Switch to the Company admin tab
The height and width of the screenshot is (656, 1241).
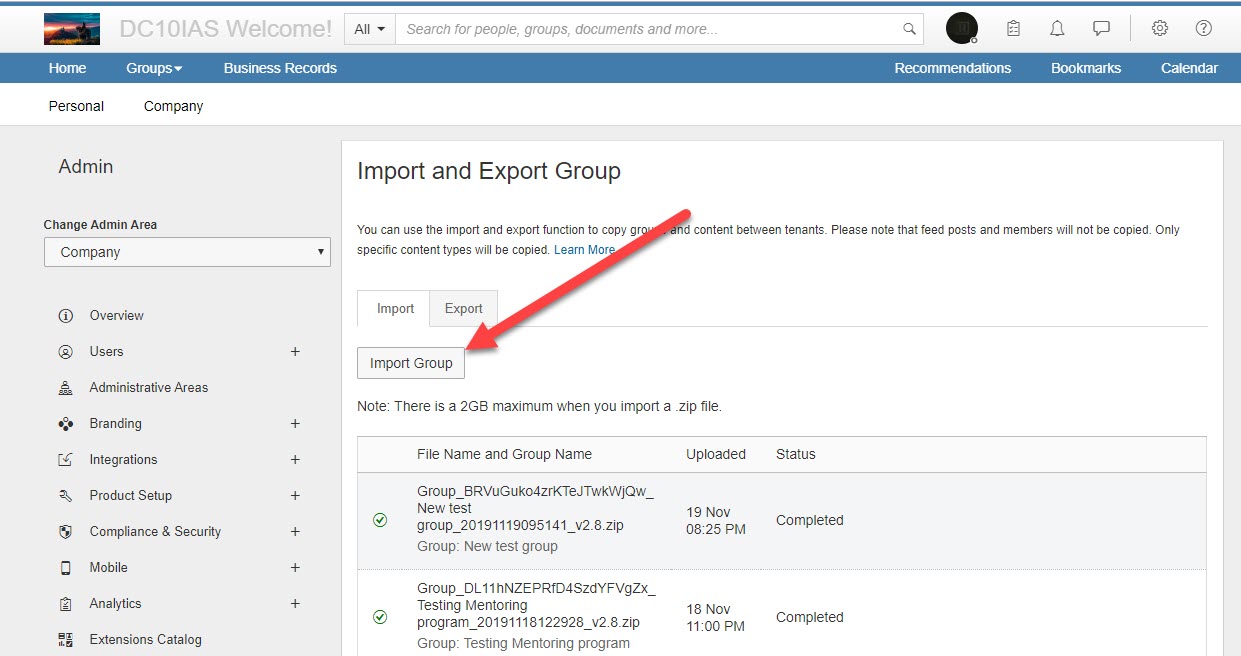click(x=173, y=106)
